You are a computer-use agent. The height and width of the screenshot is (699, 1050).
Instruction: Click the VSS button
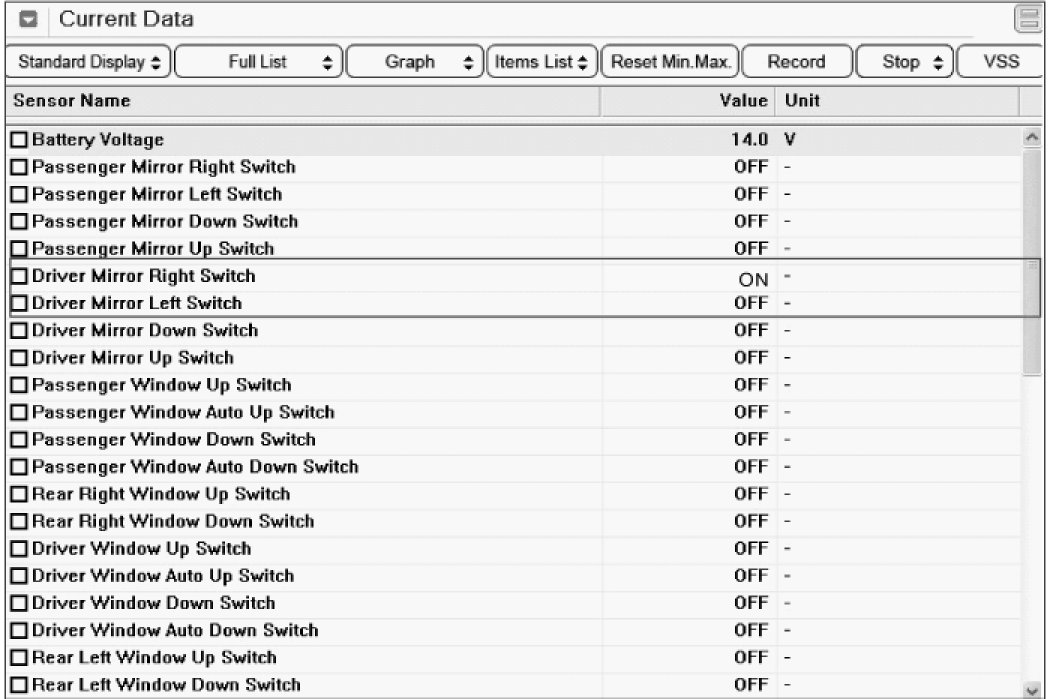point(1000,62)
